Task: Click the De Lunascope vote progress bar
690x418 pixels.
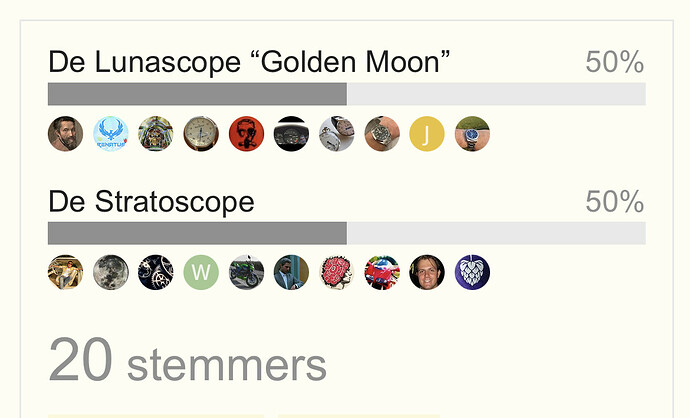Action: [346, 95]
